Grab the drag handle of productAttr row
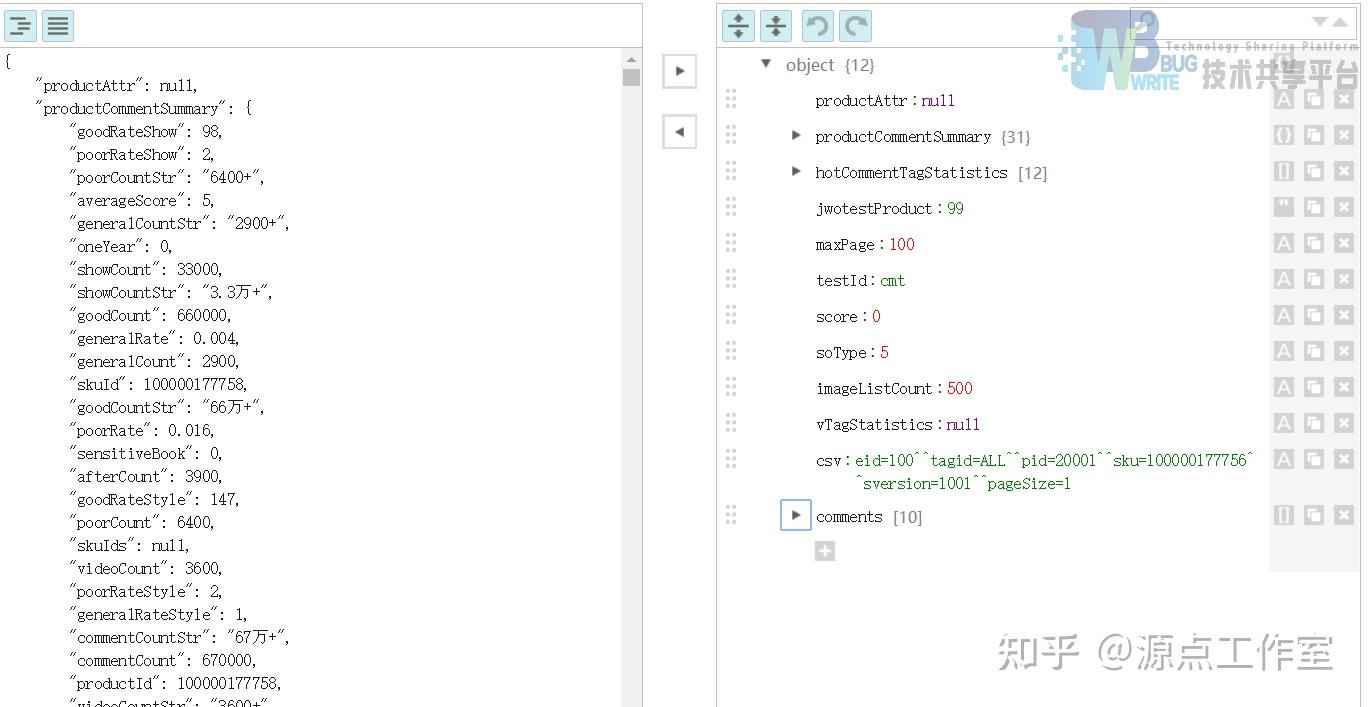The width and height of the screenshot is (1368, 707). (731, 99)
